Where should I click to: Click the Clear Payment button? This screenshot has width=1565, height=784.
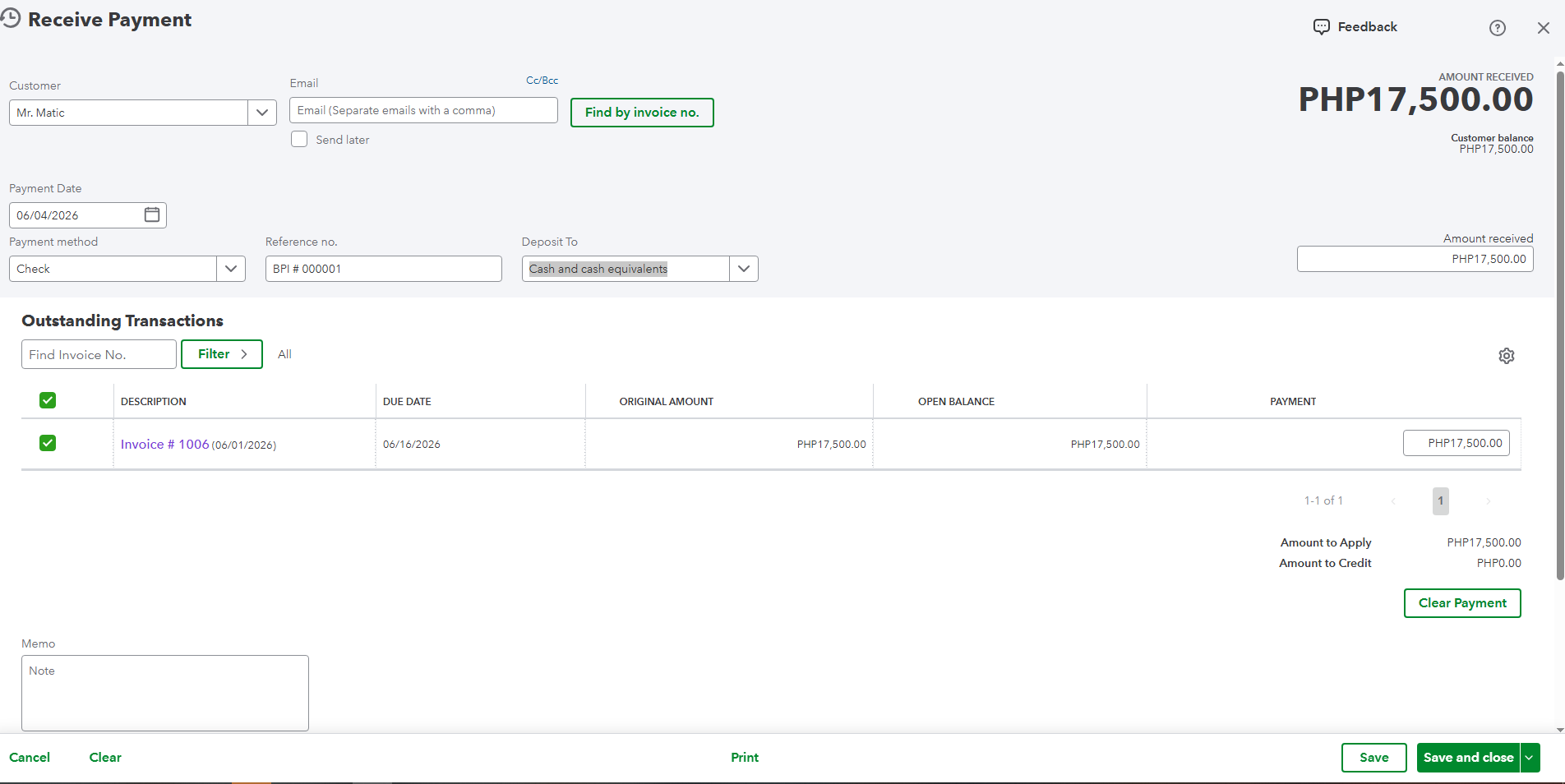1462,603
